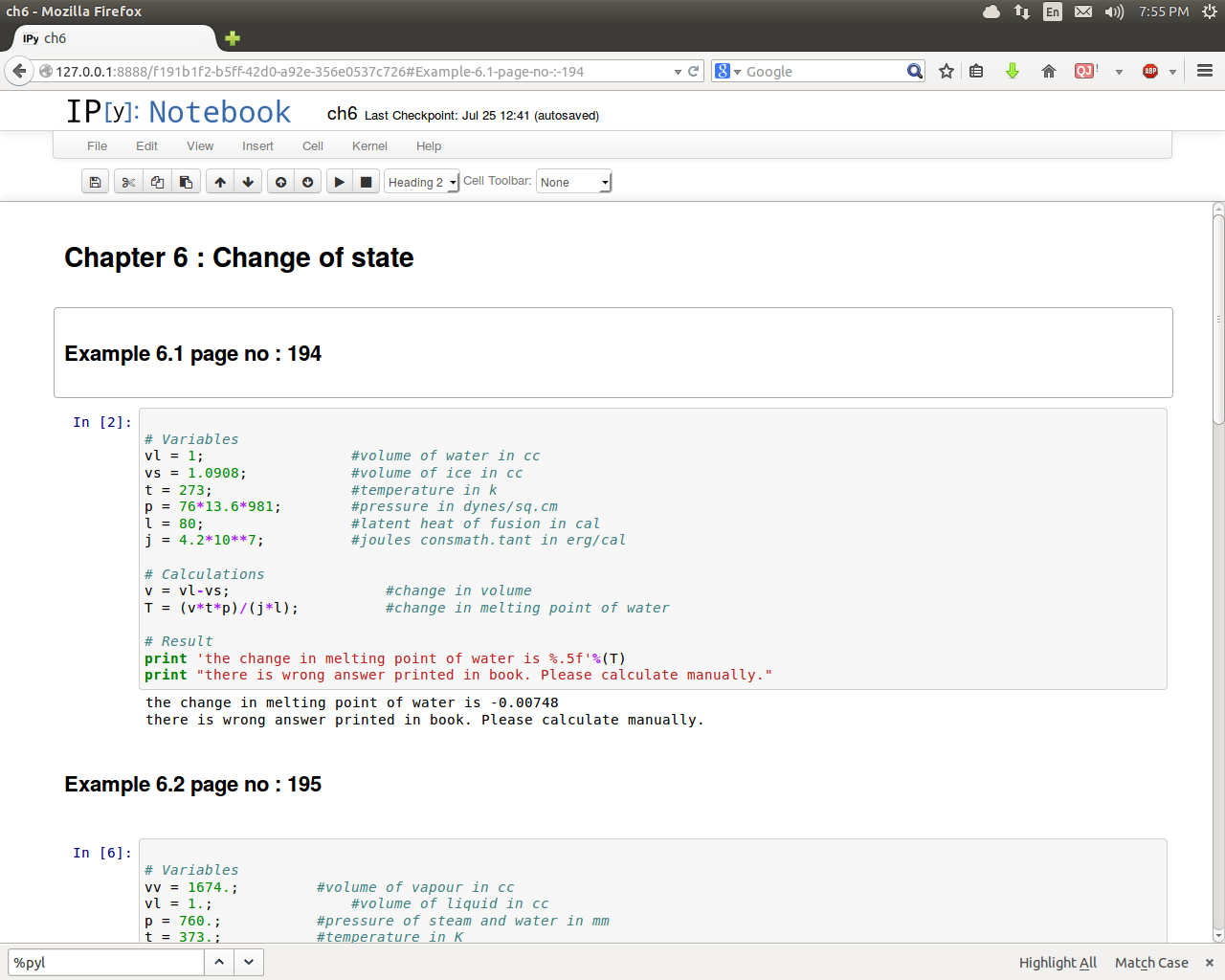Open Google search engine selector dropdown
Screen dimensions: 1225x980
point(728,72)
